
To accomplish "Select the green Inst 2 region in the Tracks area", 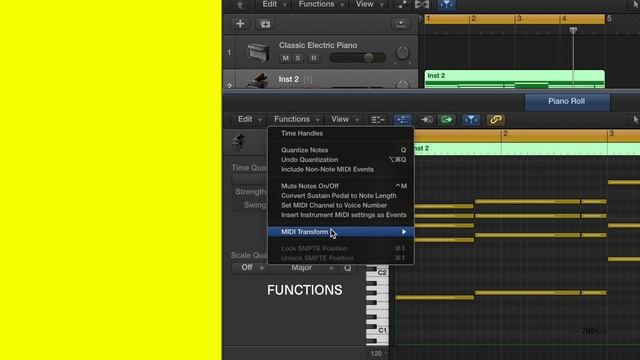I will [x=514, y=79].
